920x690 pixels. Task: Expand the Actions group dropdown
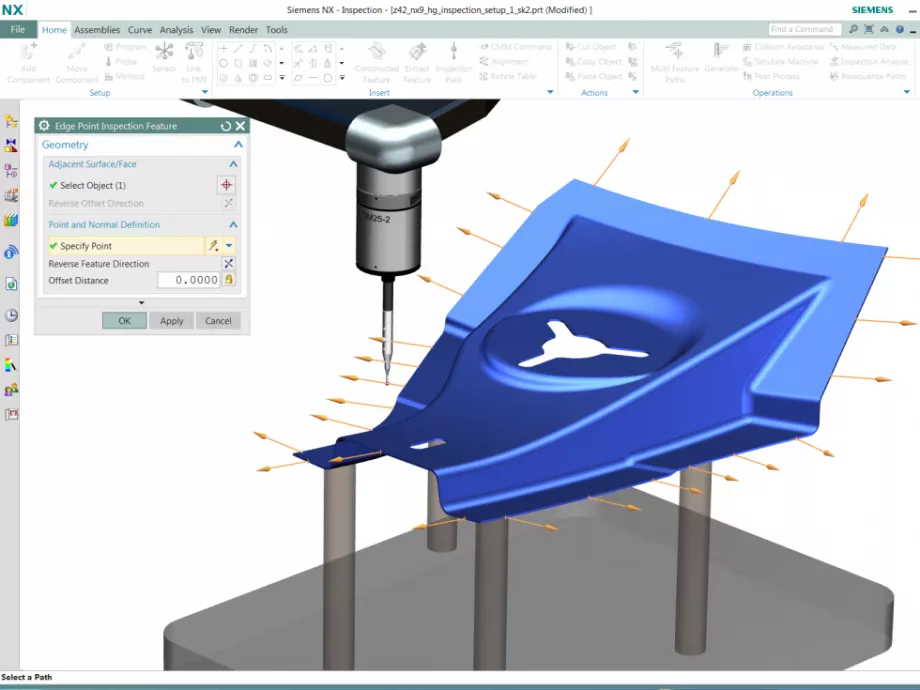pyautogui.click(x=635, y=92)
